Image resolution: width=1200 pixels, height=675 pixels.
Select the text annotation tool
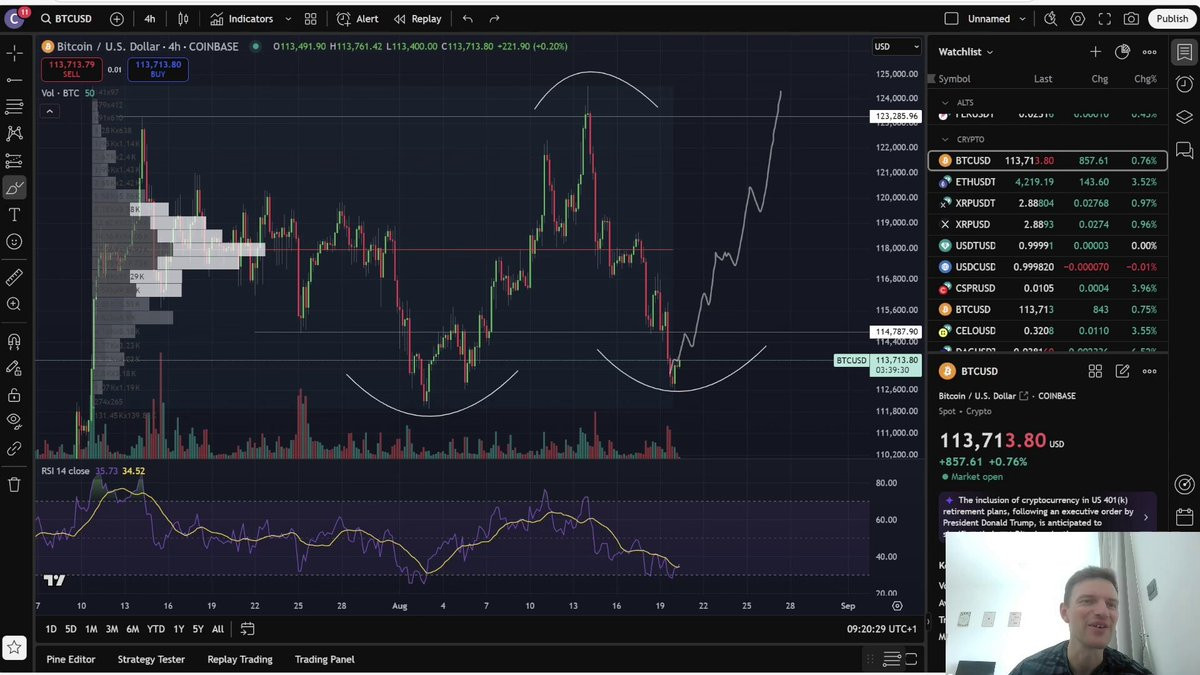point(14,214)
